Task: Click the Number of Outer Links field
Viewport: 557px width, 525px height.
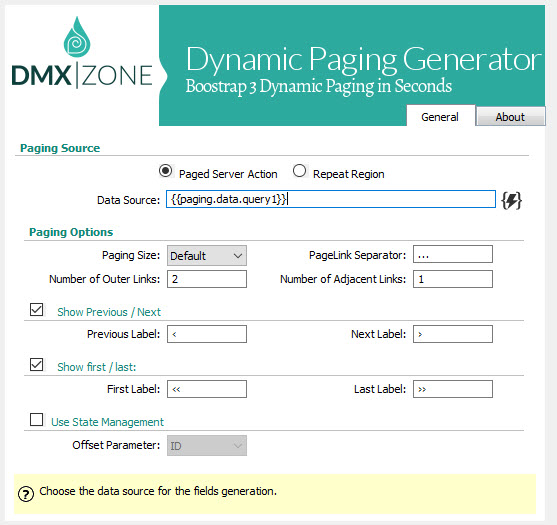Action: 207,279
